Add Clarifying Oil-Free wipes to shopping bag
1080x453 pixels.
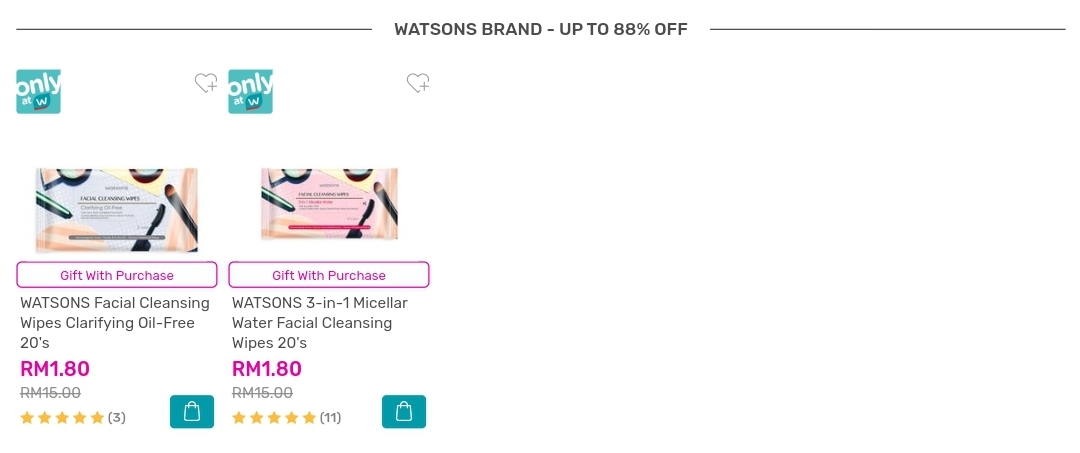coord(192,412)
